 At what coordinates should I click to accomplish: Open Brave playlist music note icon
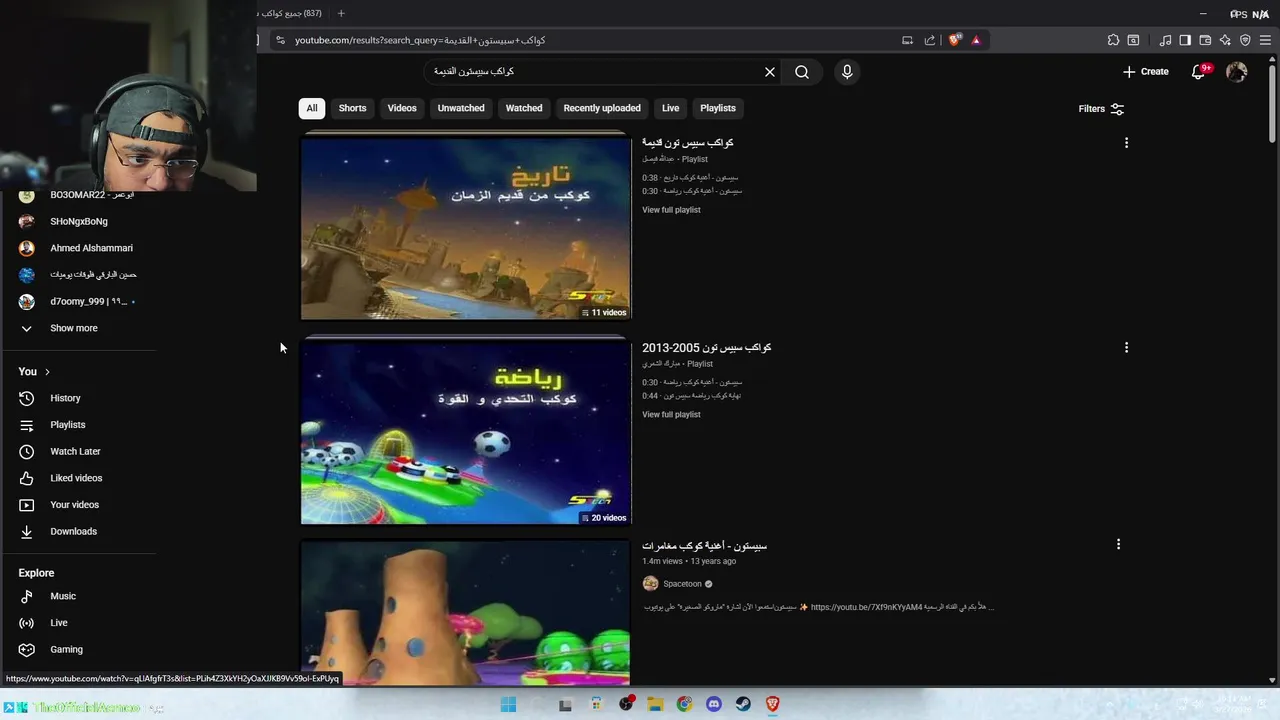[1165, 40]
